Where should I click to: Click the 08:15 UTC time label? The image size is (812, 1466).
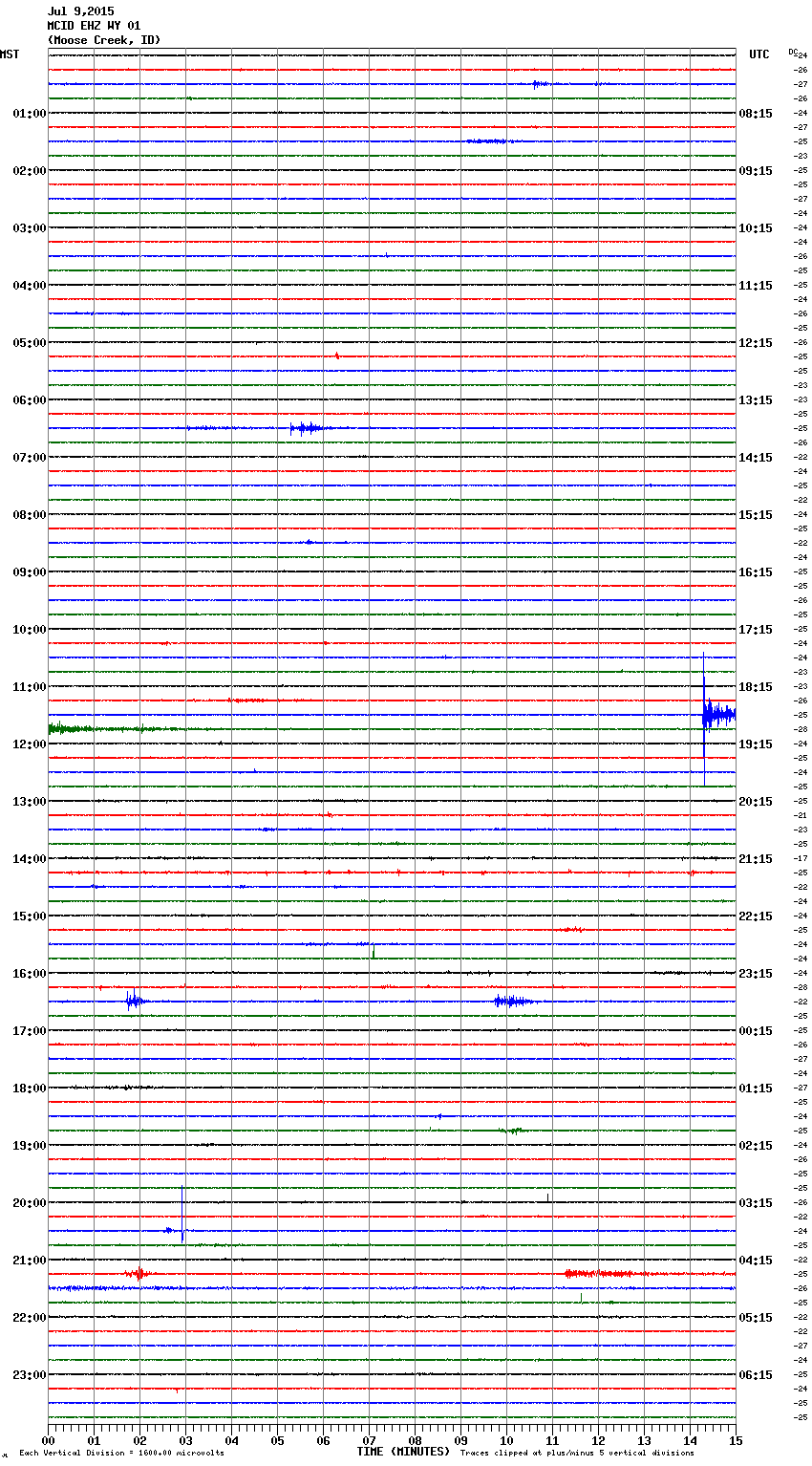(756, 114)
